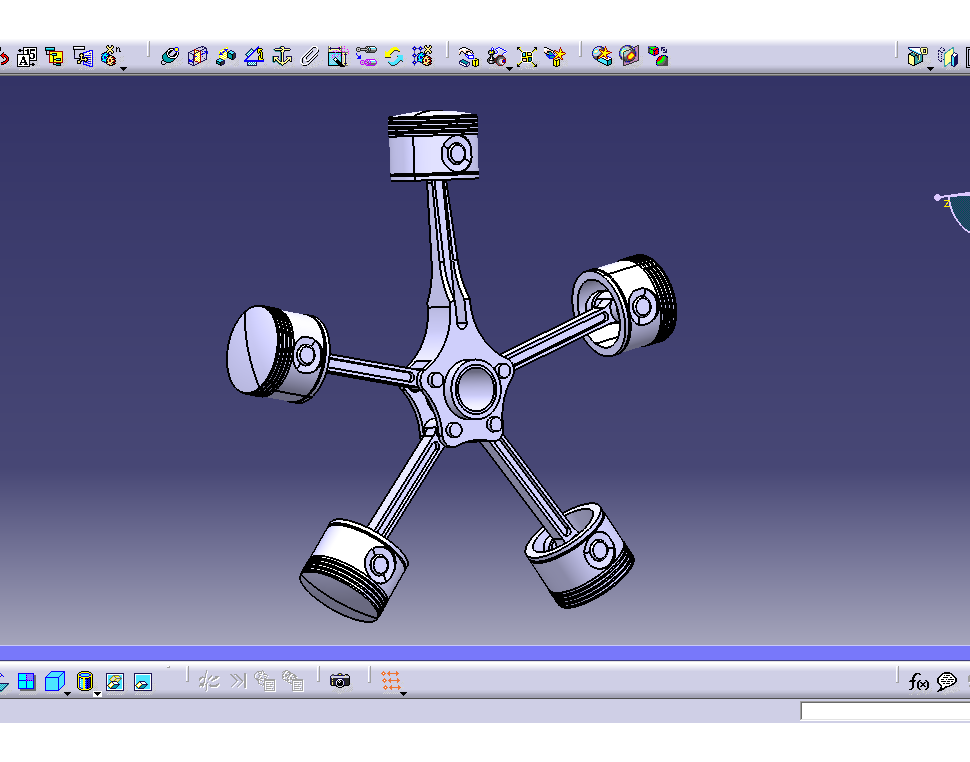Click the Fix Component anchor icon

click(282, 57)
